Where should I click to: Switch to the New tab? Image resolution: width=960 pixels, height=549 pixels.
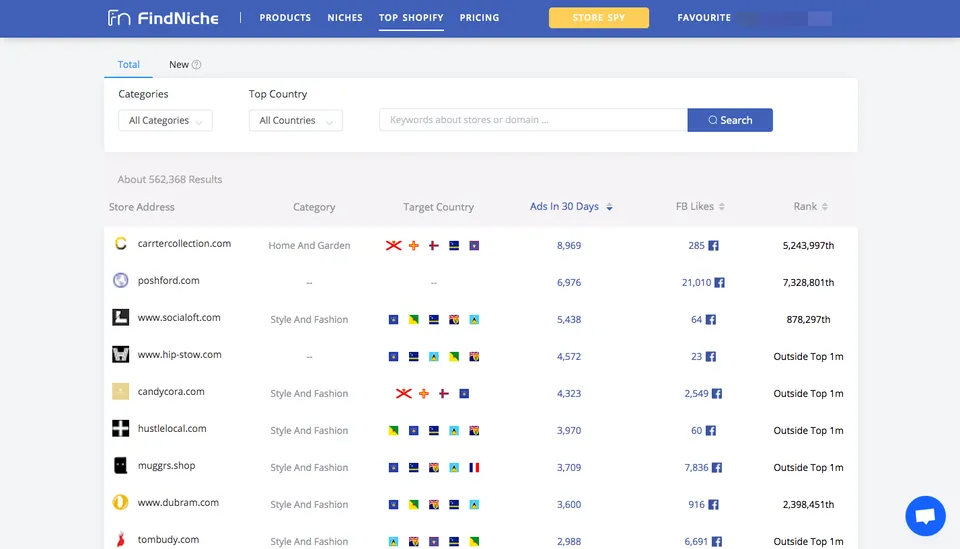coord(179,65)
